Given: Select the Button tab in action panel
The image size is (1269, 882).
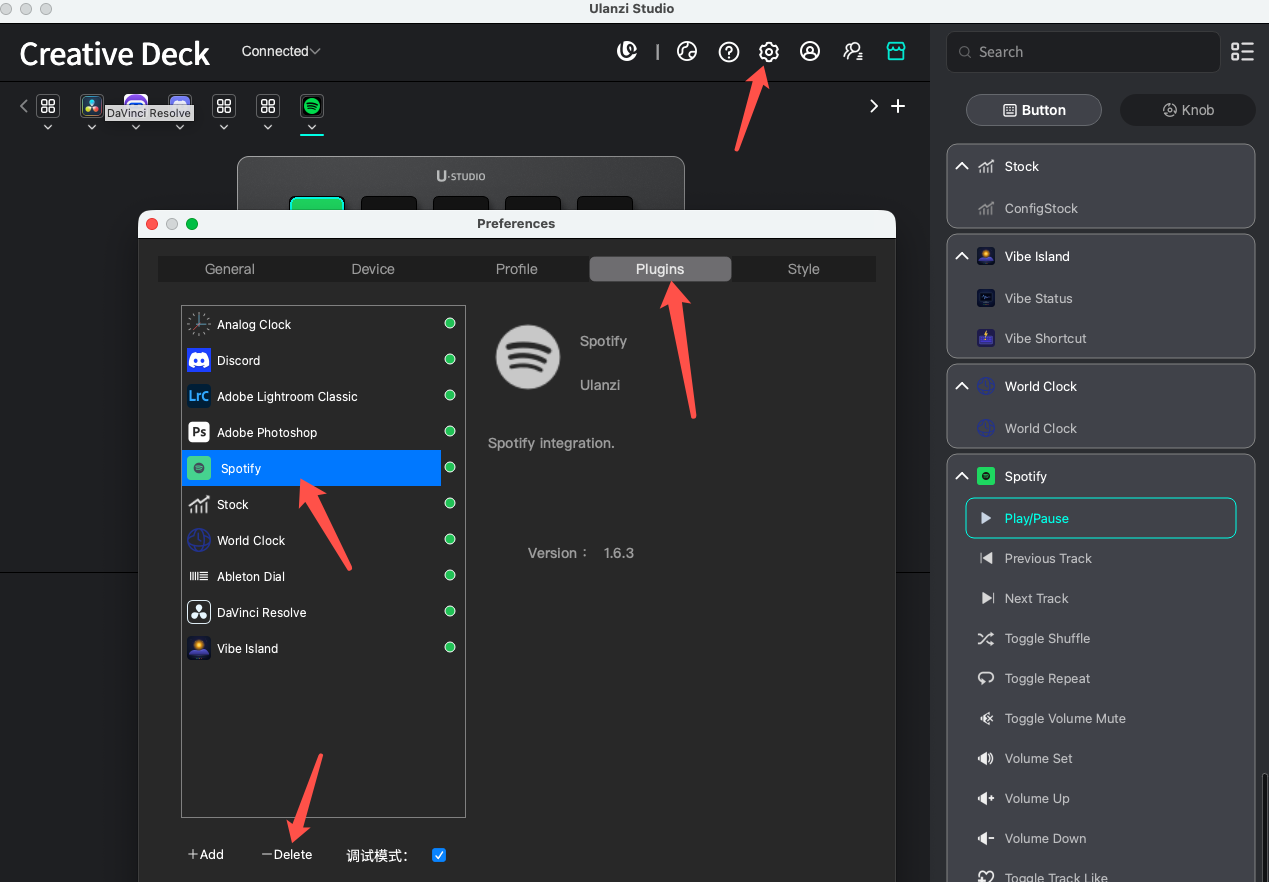Looking at the screenshot, I should click(x=1034, y=110).
